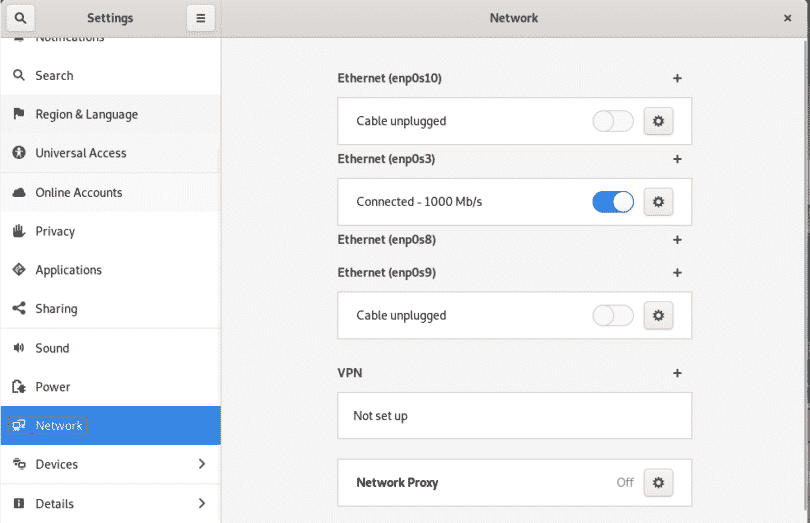Expand the Details submenu chevron
Screen dimensions: 810x523
202,503
